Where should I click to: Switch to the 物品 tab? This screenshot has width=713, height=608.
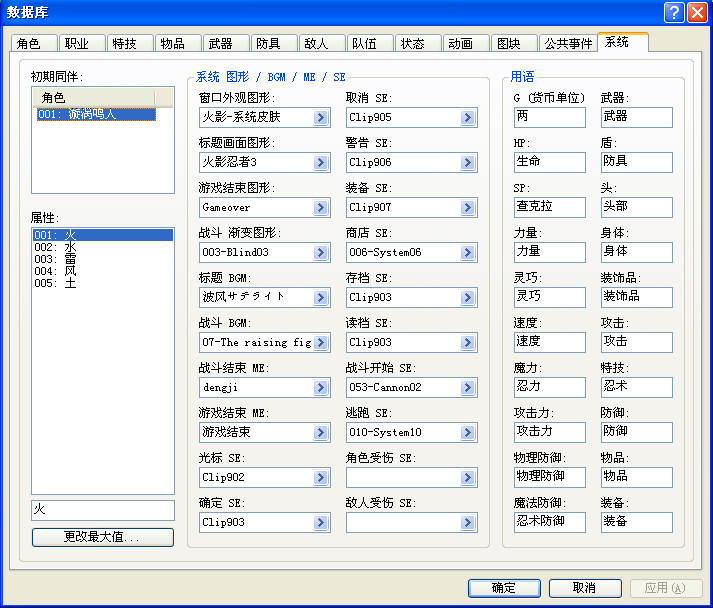(x=178, y=44)
